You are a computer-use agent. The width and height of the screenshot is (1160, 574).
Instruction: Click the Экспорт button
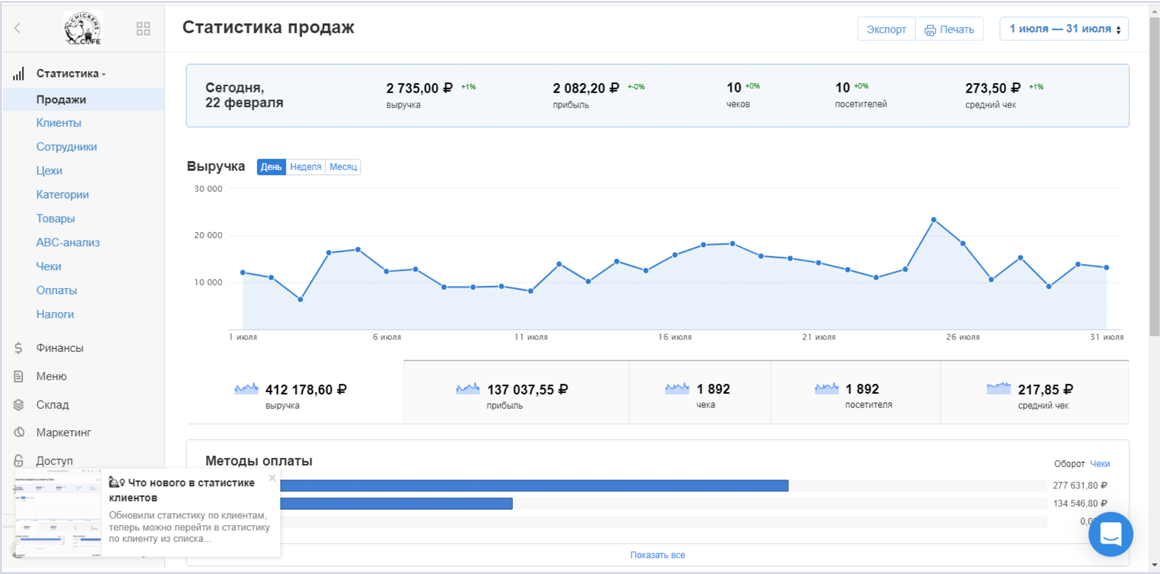[x=886, y=30]
